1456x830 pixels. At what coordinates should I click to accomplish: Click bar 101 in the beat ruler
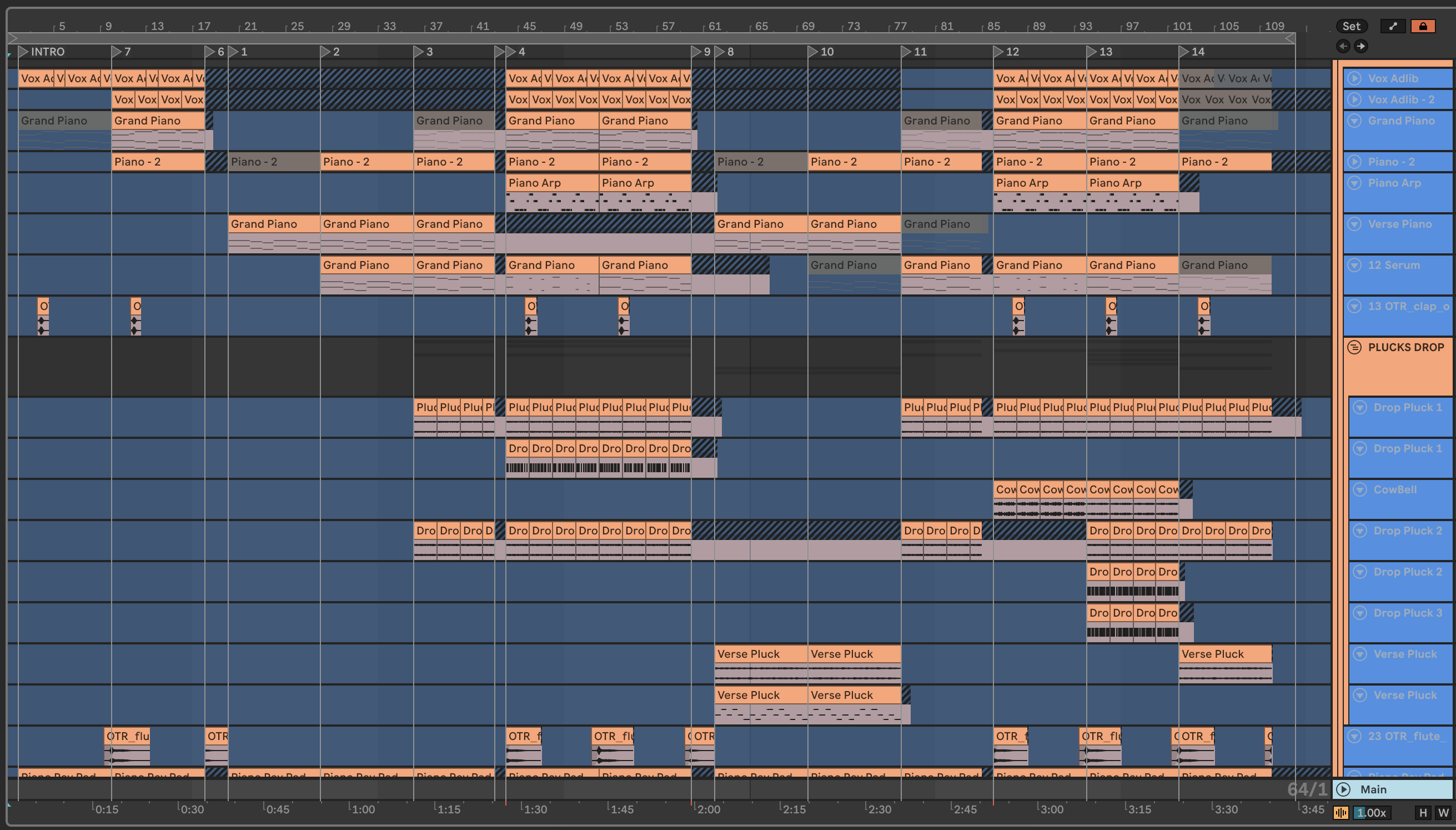[x=1182, y=26]
